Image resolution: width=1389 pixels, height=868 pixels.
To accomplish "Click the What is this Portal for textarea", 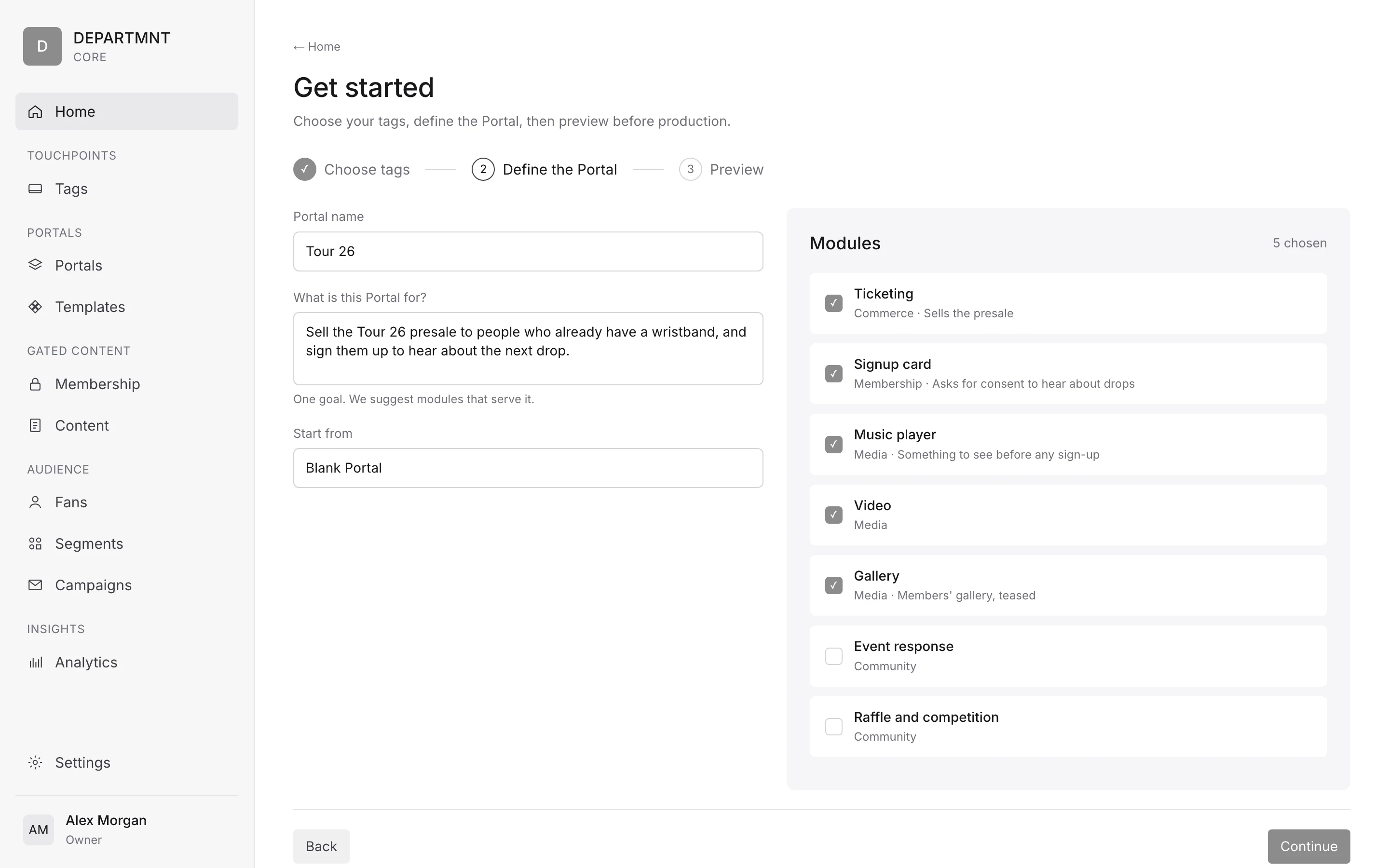I will point(528,349).
